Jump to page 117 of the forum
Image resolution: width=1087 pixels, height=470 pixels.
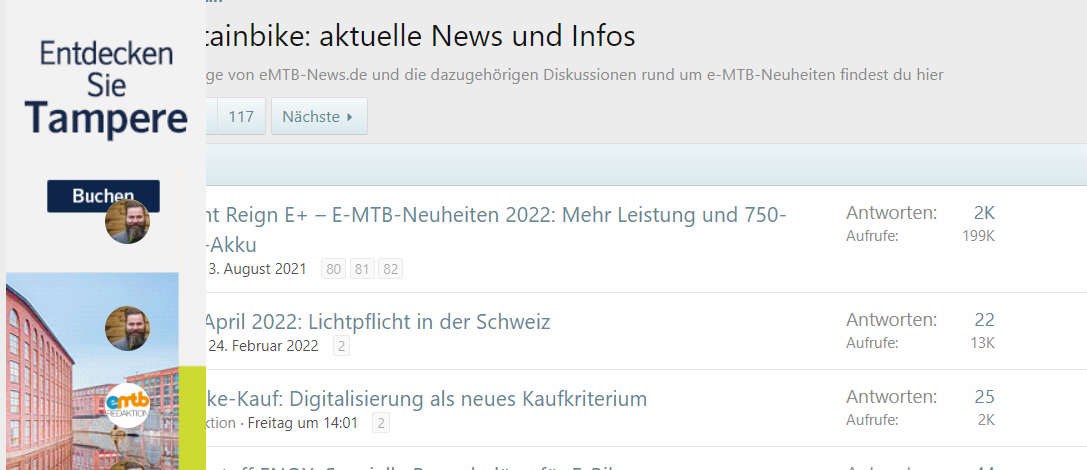(240, 117)
